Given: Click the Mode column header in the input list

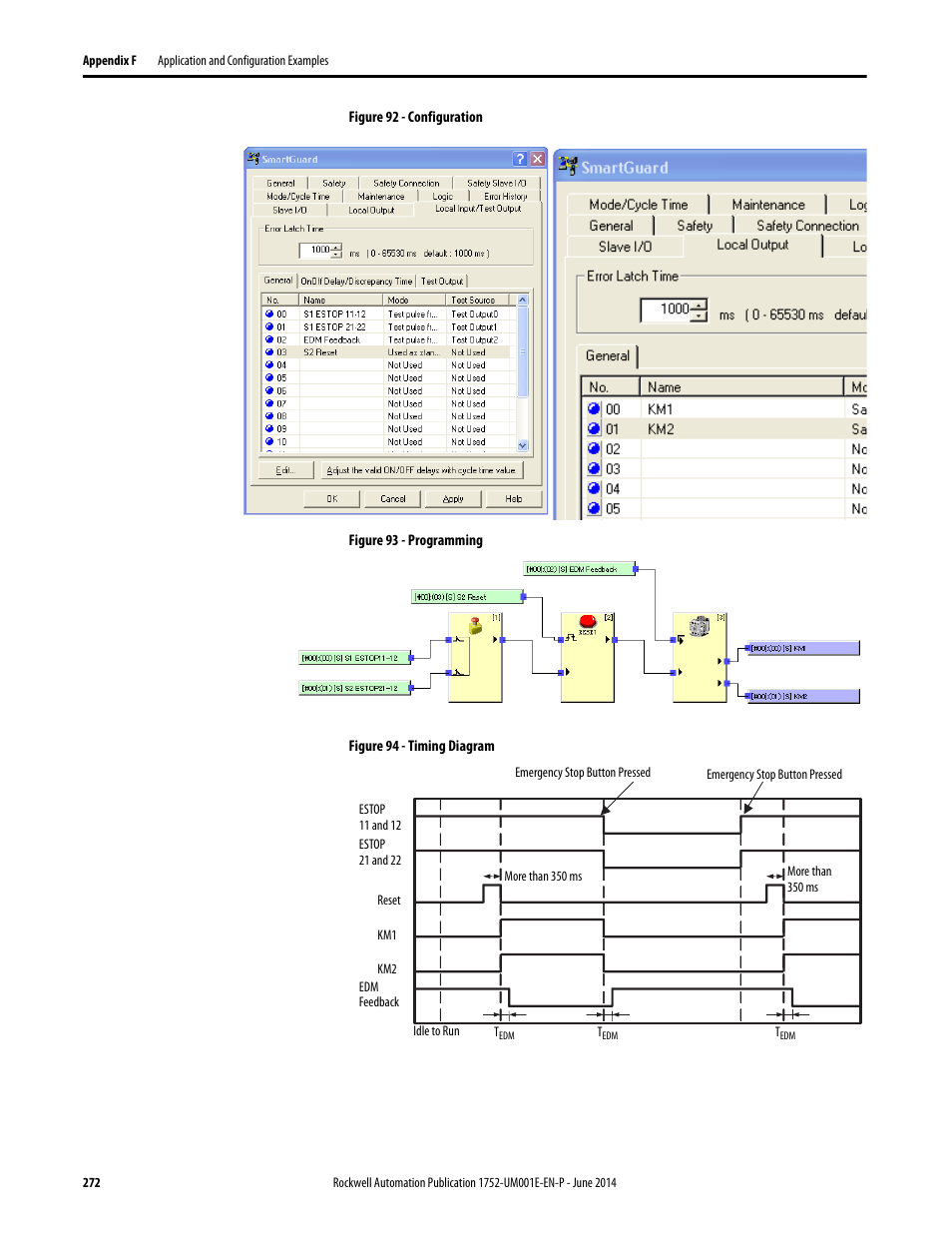Looking at the screenshot, I should click(x=415, y=301).
